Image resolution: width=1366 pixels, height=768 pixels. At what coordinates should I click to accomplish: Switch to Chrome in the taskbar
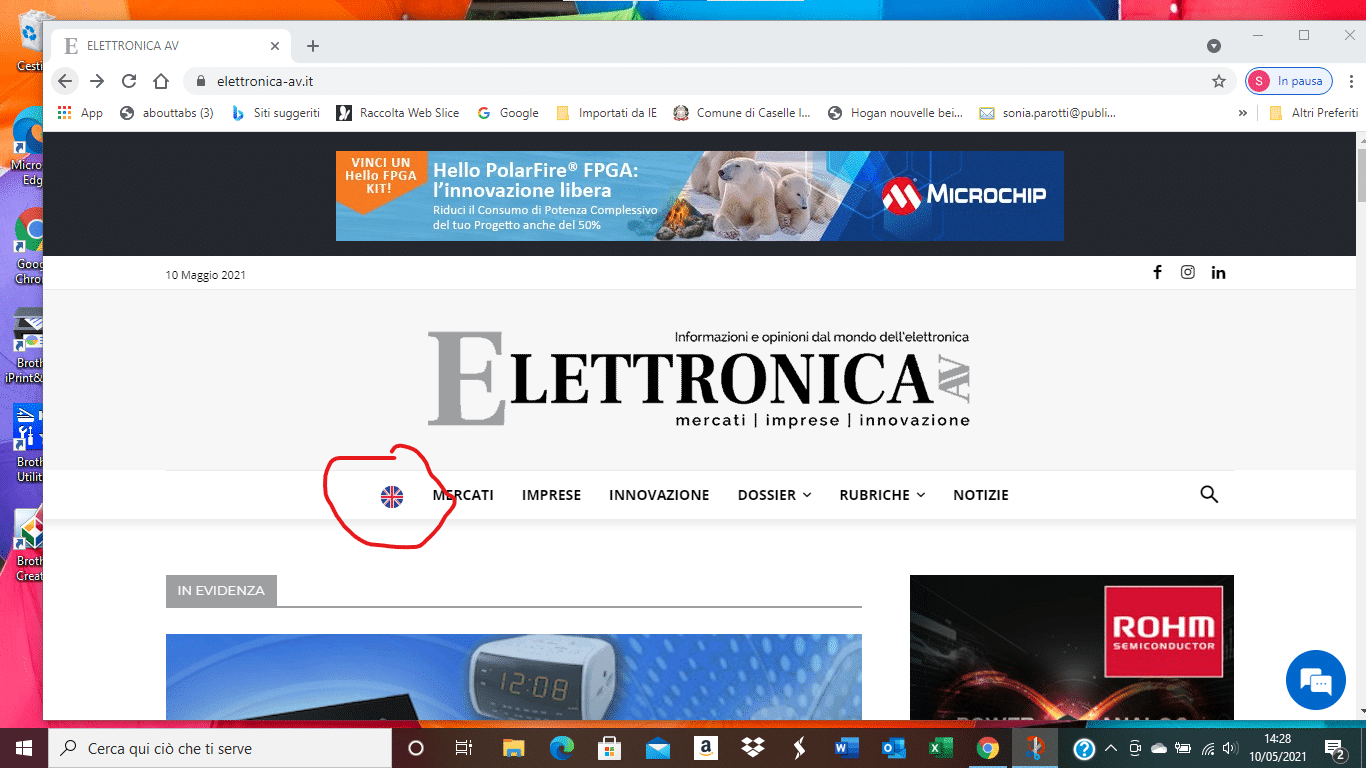(988, 748)
